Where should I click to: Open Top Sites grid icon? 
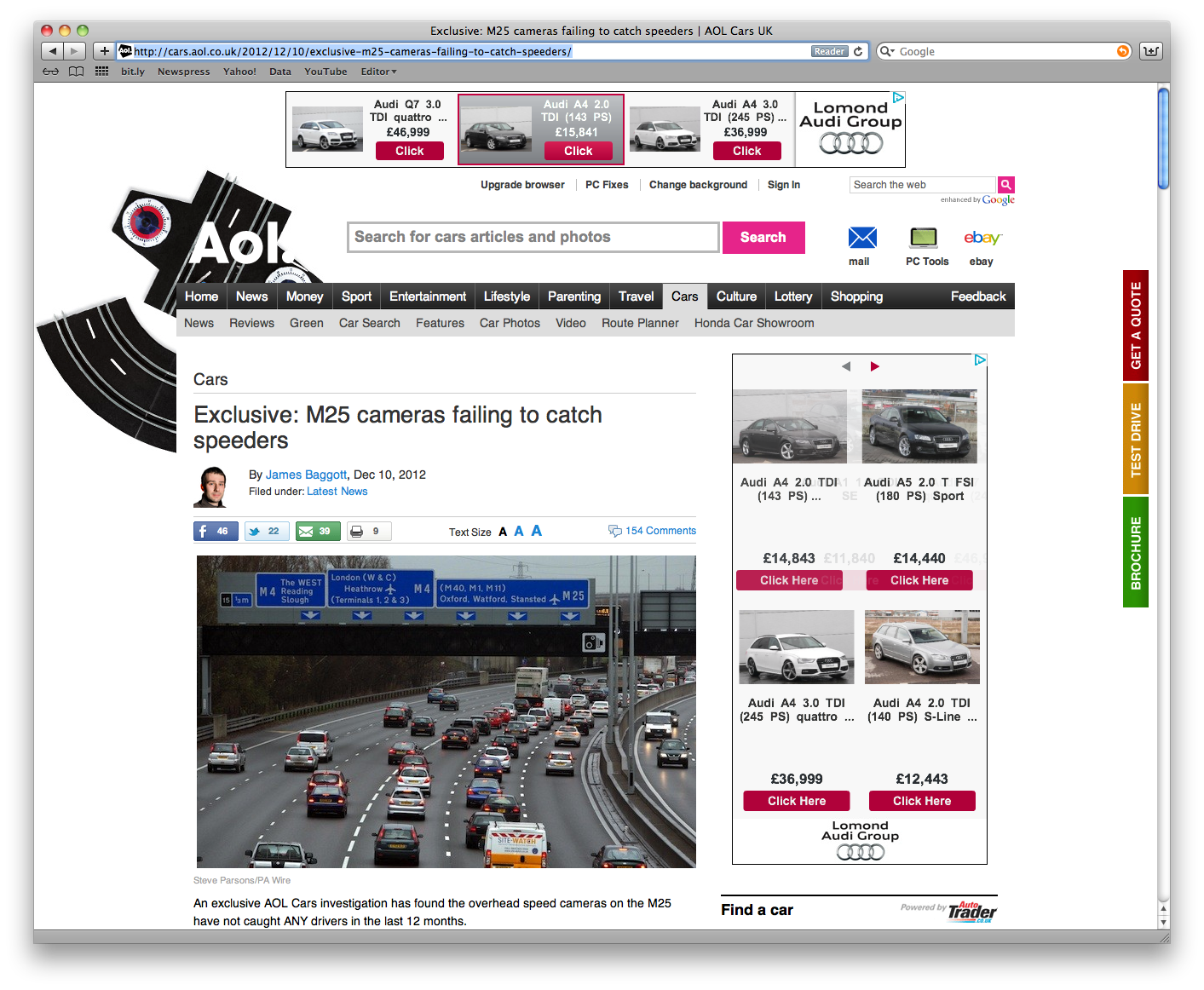pyautogui.click(x=101, y=72)
